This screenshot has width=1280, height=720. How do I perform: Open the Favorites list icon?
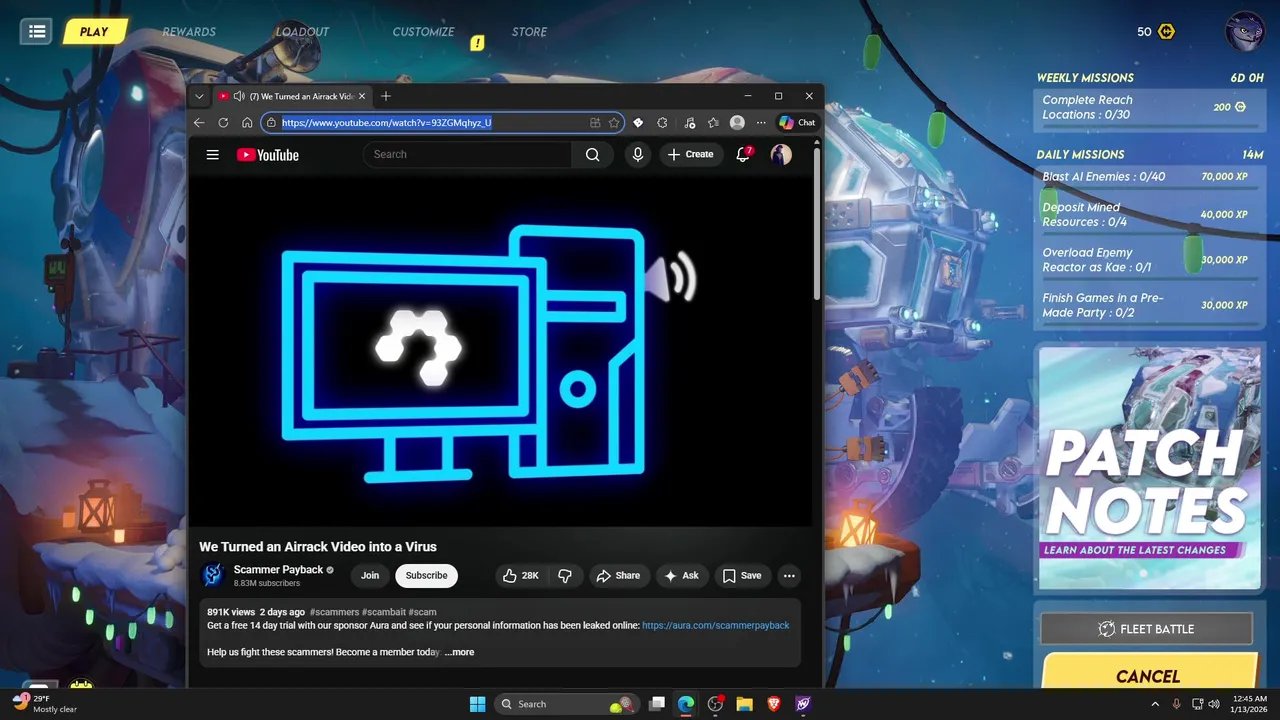click(x=713, y=123)
